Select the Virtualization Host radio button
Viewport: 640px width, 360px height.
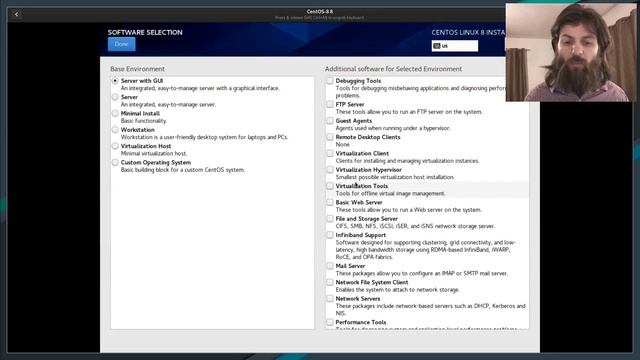click(x=115, y=146)
